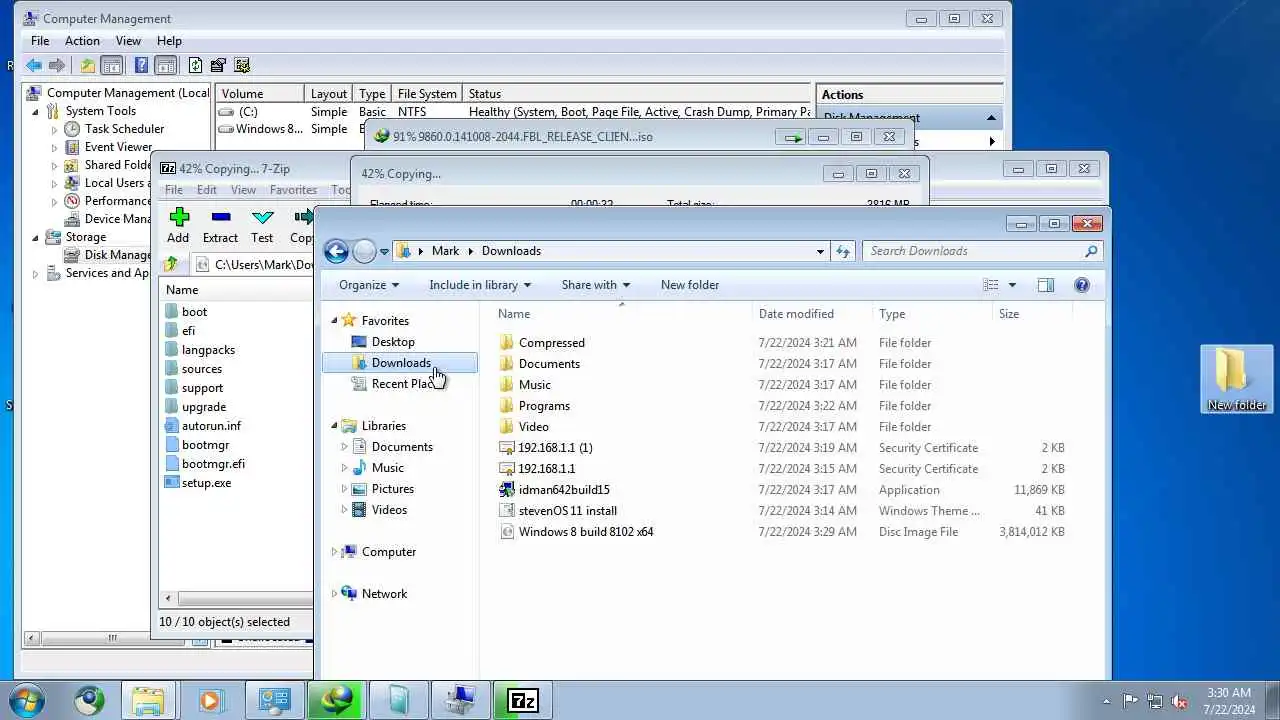The height and width of the screenshot is (720, 1280).
Task: Open the Share with dropdown
Action: 596,285
